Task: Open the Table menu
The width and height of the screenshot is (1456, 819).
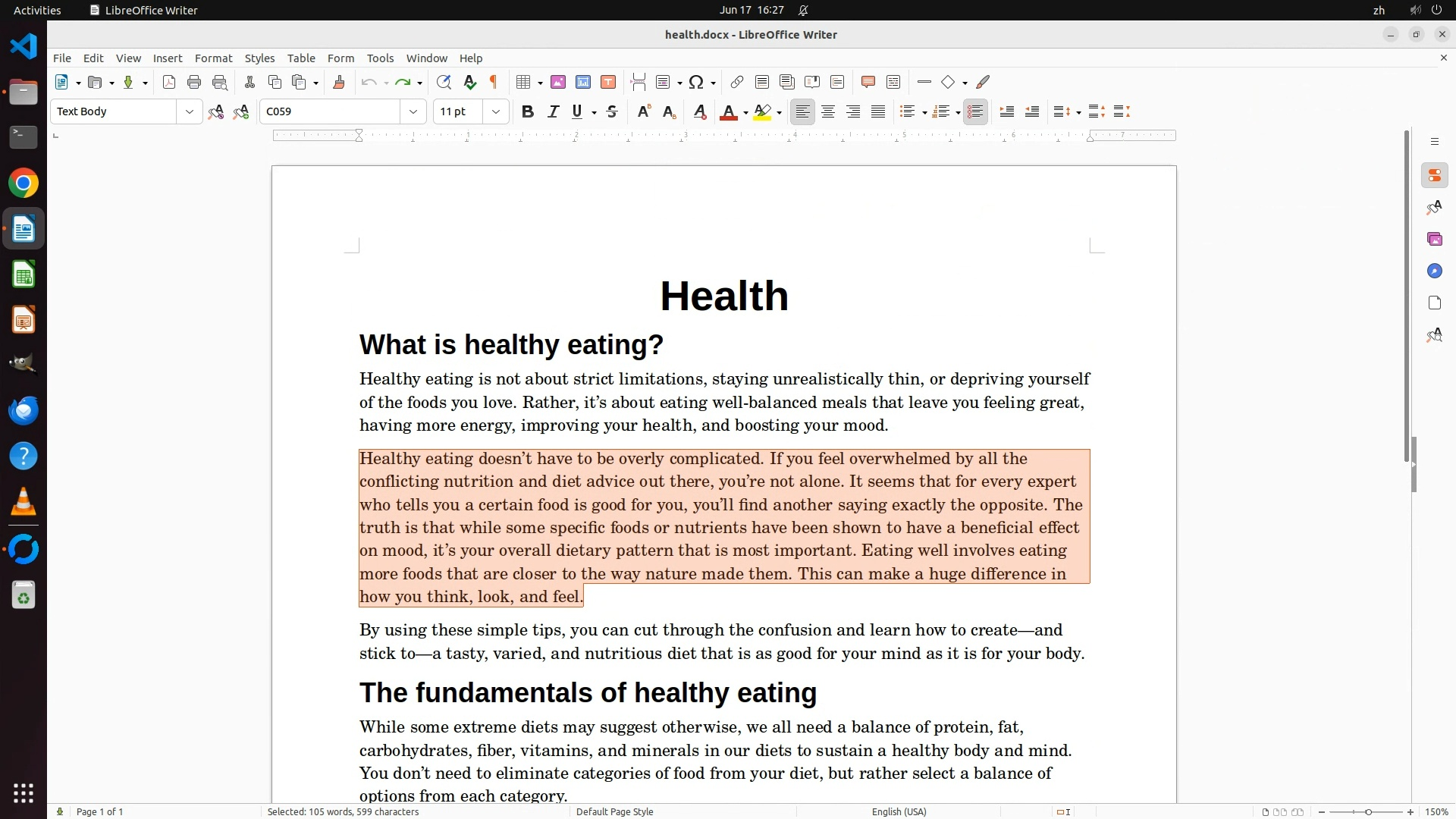Action: 301,58
